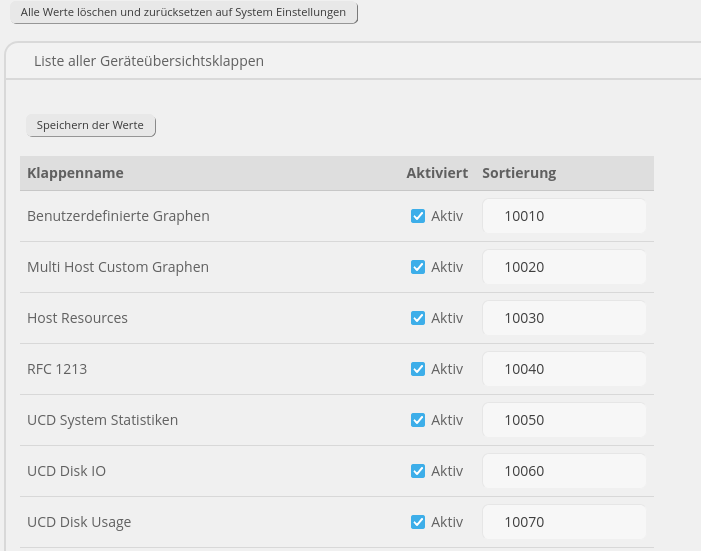The image size is (701, 551).
Task: Toggle the RFC 1213 Aktiv checkbox
Action: [x=418, y=369]
